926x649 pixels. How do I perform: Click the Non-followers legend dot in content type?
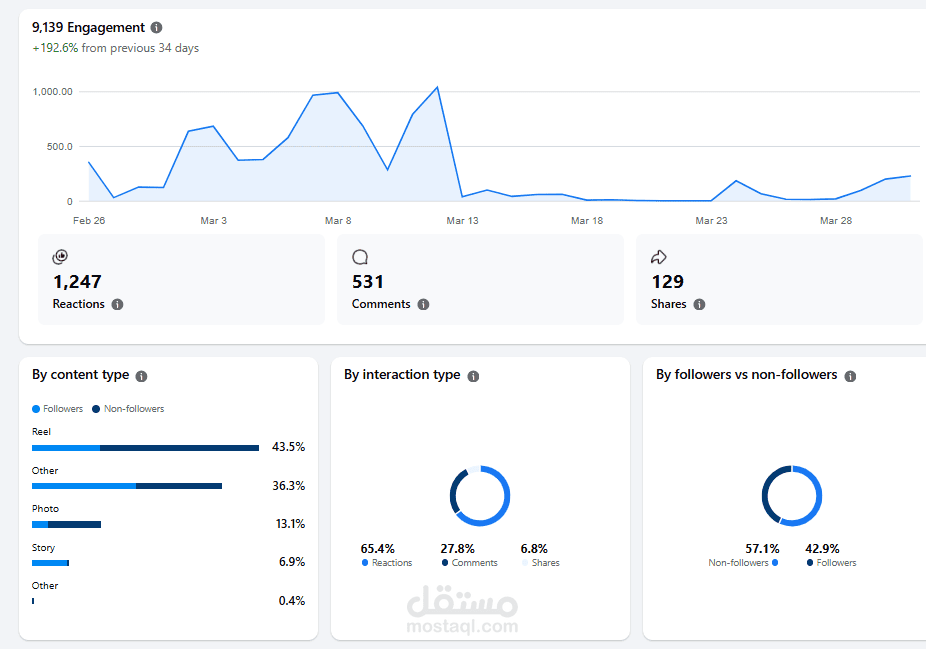(x=96, y=409)
